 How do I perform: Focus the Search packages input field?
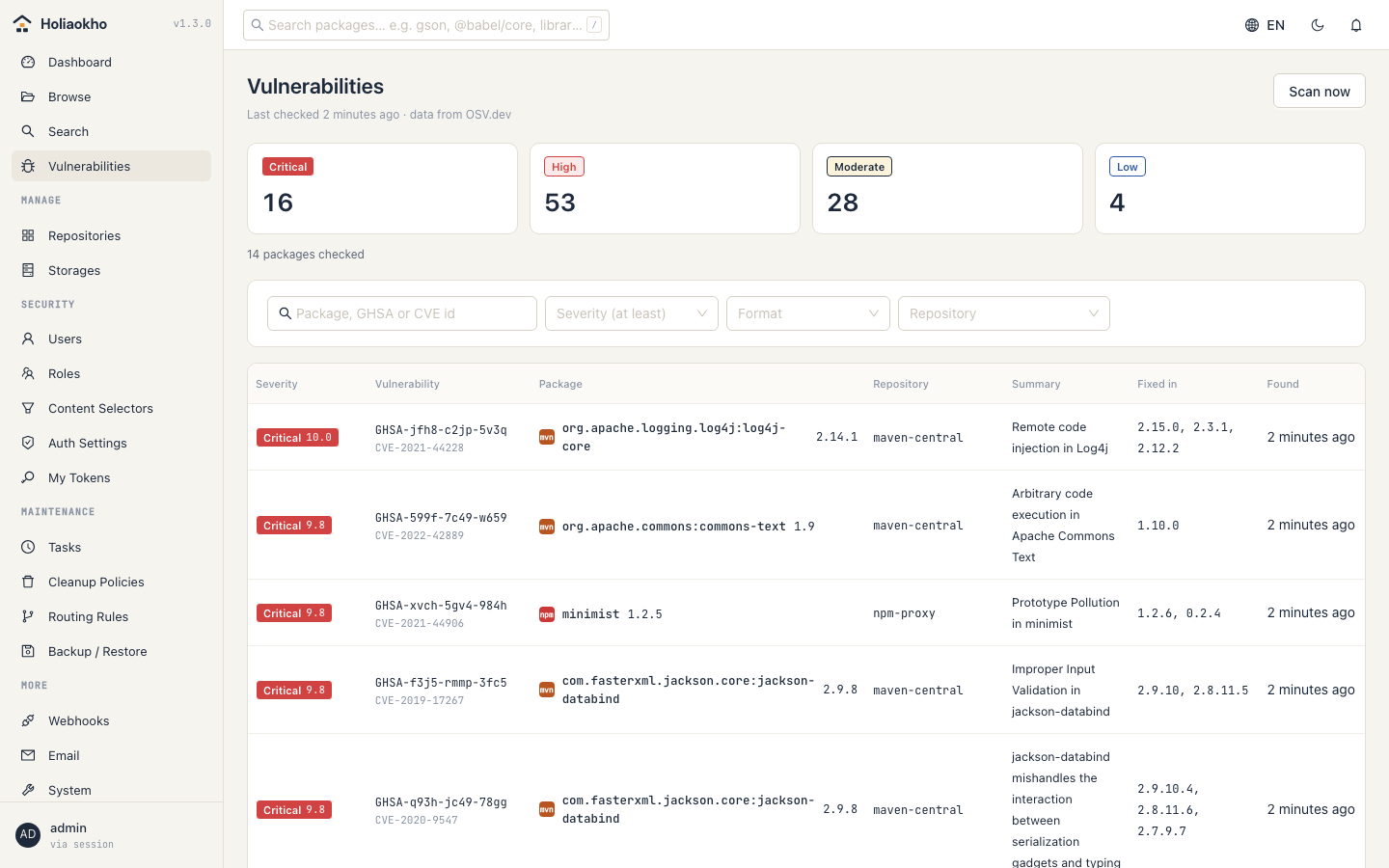click(426, 25)
